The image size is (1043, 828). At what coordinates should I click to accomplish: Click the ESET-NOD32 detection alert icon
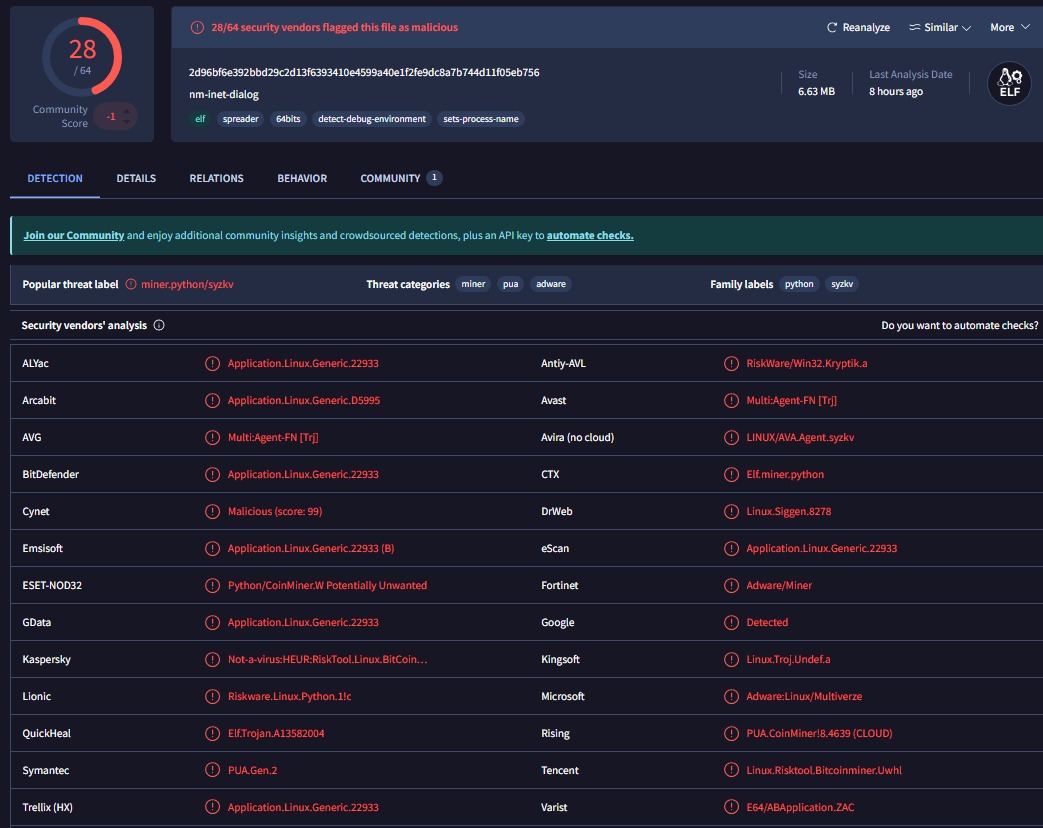212,585
